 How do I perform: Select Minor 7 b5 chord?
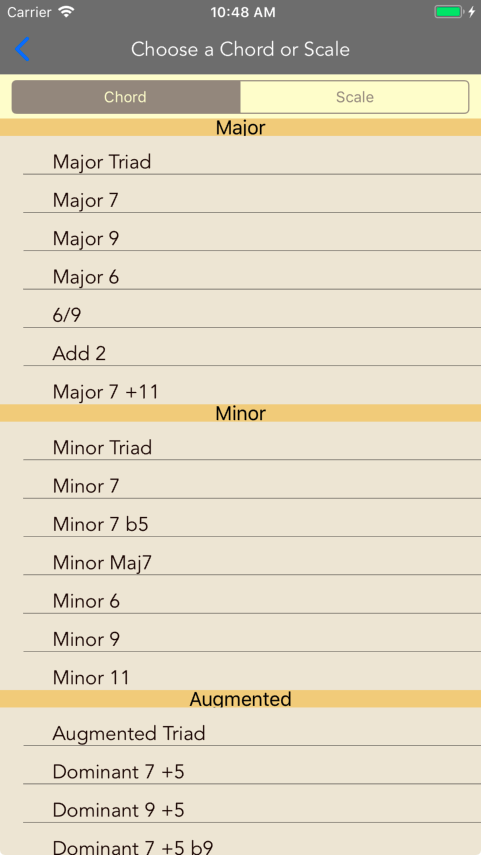(x=240, y=517)
